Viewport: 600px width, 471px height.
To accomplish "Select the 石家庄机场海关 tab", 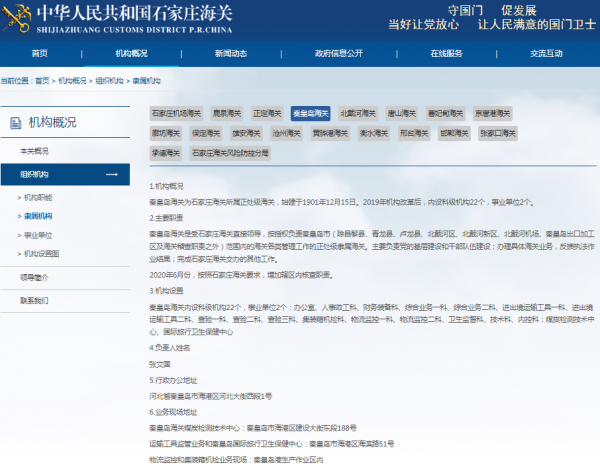I will click(x=176, y=114).
